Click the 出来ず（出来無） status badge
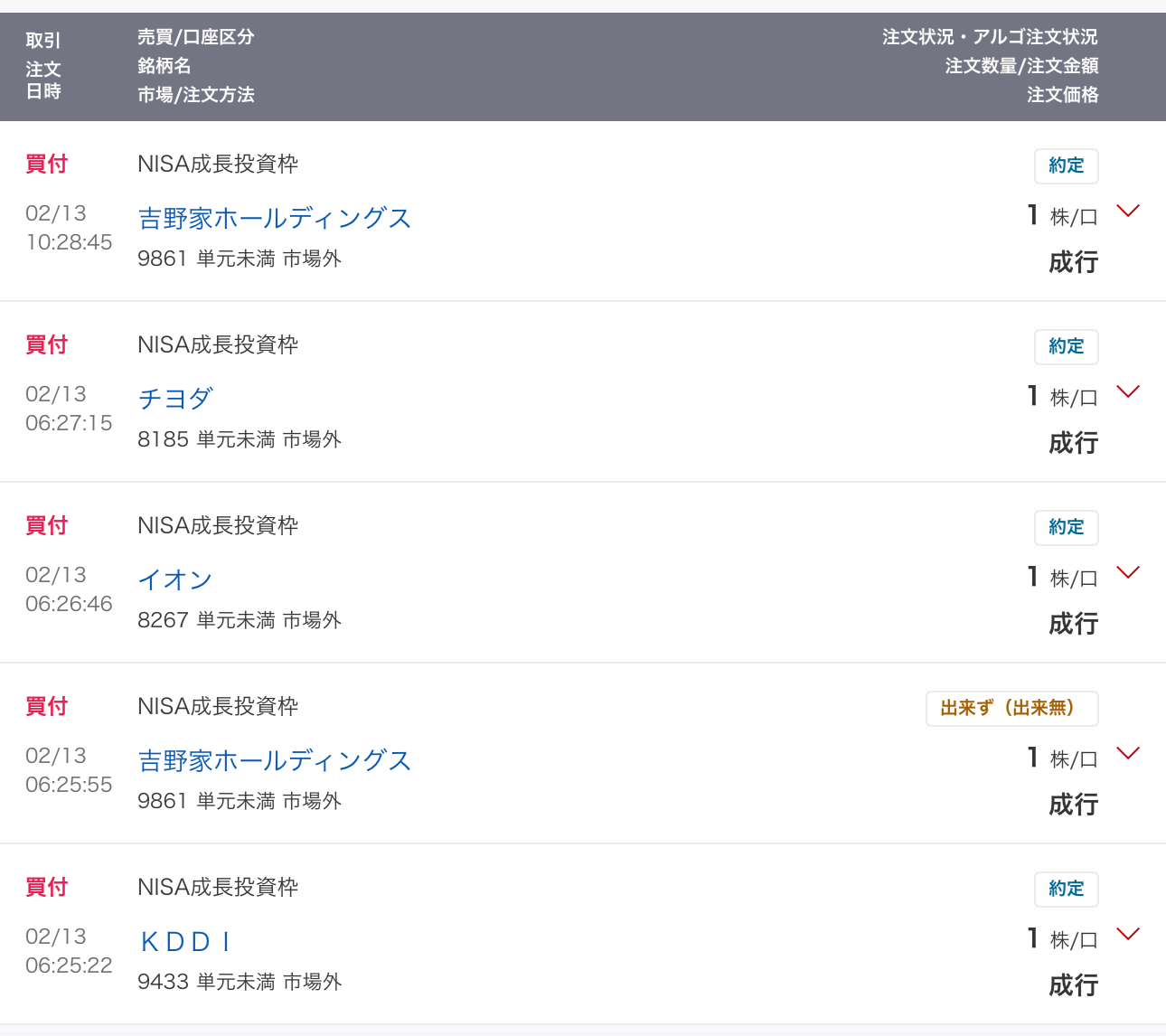1166x1036 pixels. click(x=1011, y=709)
